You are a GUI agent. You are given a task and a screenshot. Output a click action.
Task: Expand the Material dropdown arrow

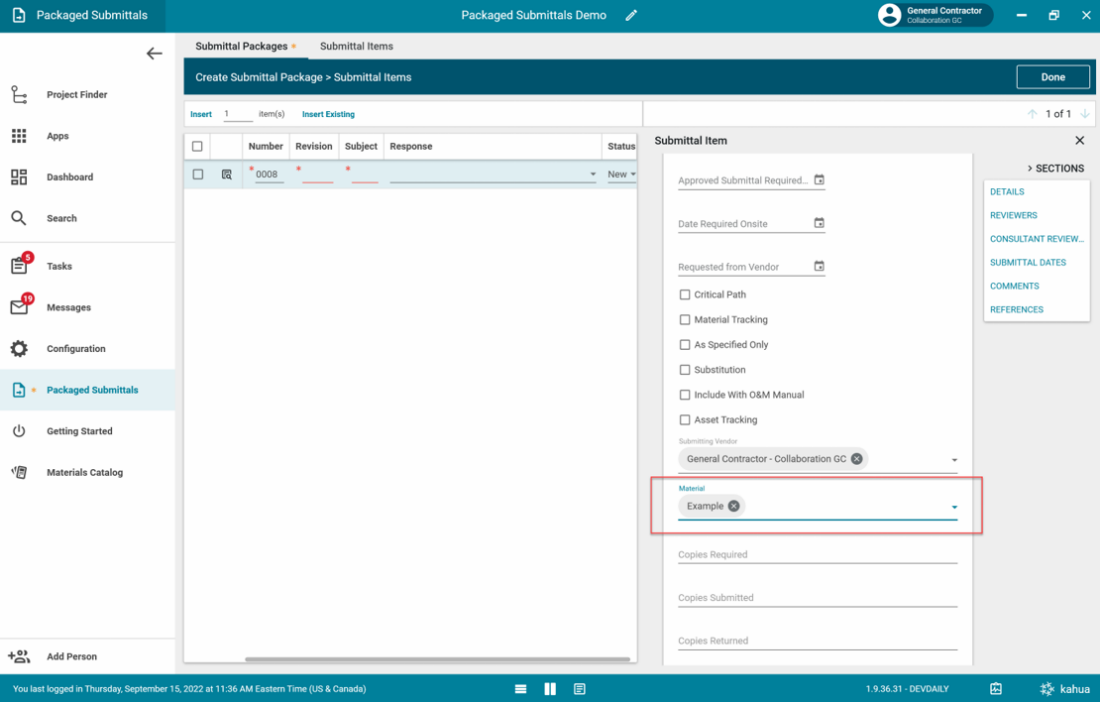[x=954, y=508]
